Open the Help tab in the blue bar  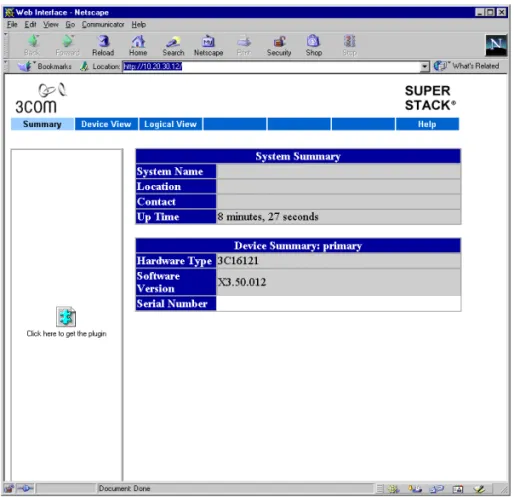coord(427,124)
